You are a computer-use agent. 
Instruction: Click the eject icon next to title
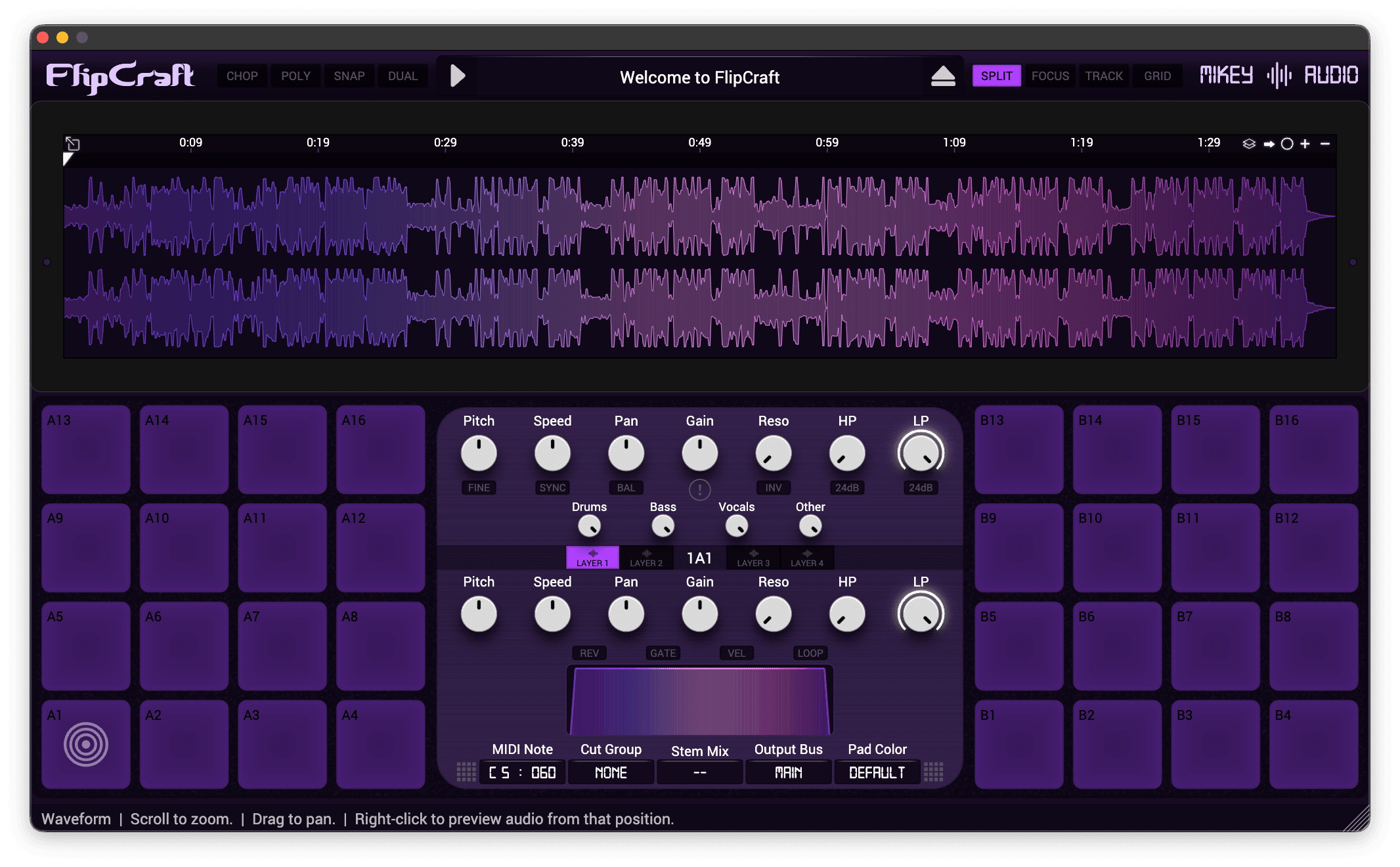943,77
